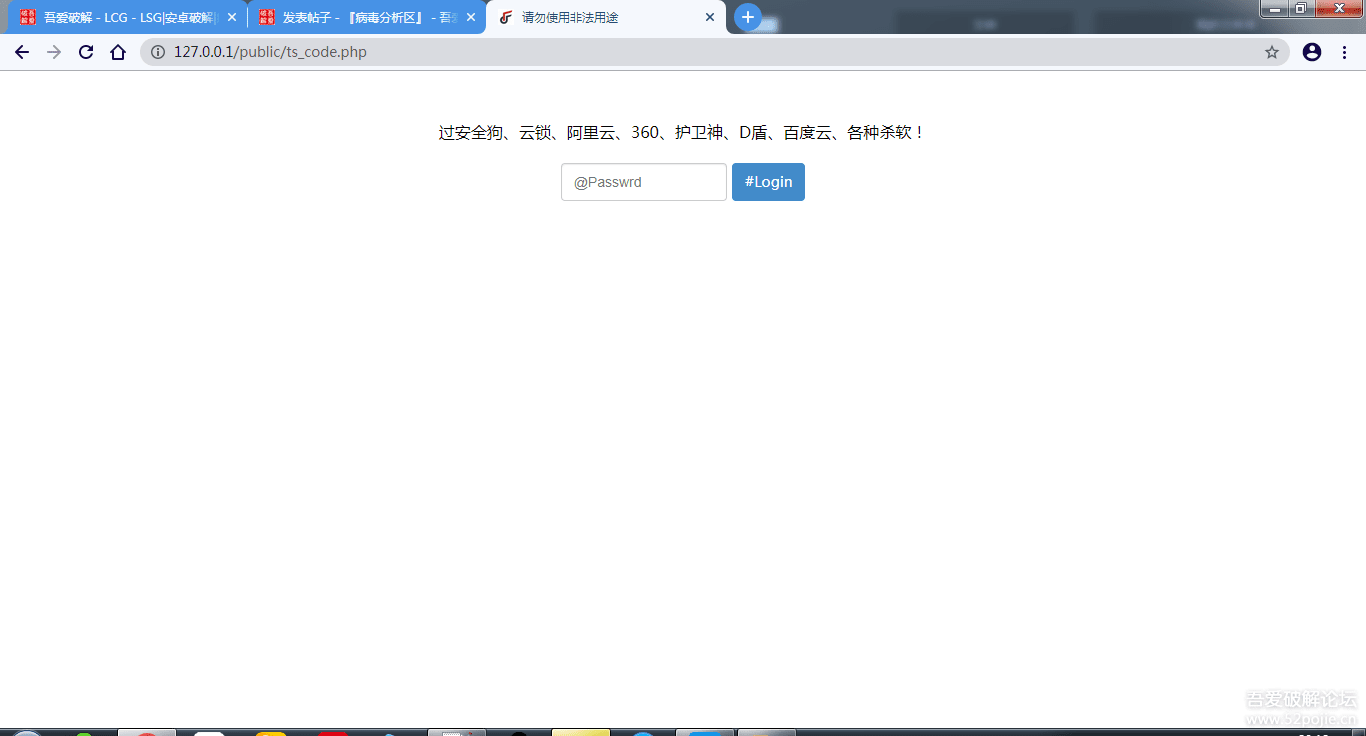Viewport: 1366px width, 736px height.
Task: Open Chrome's three-dot menu
Action: click(1344, 52)
